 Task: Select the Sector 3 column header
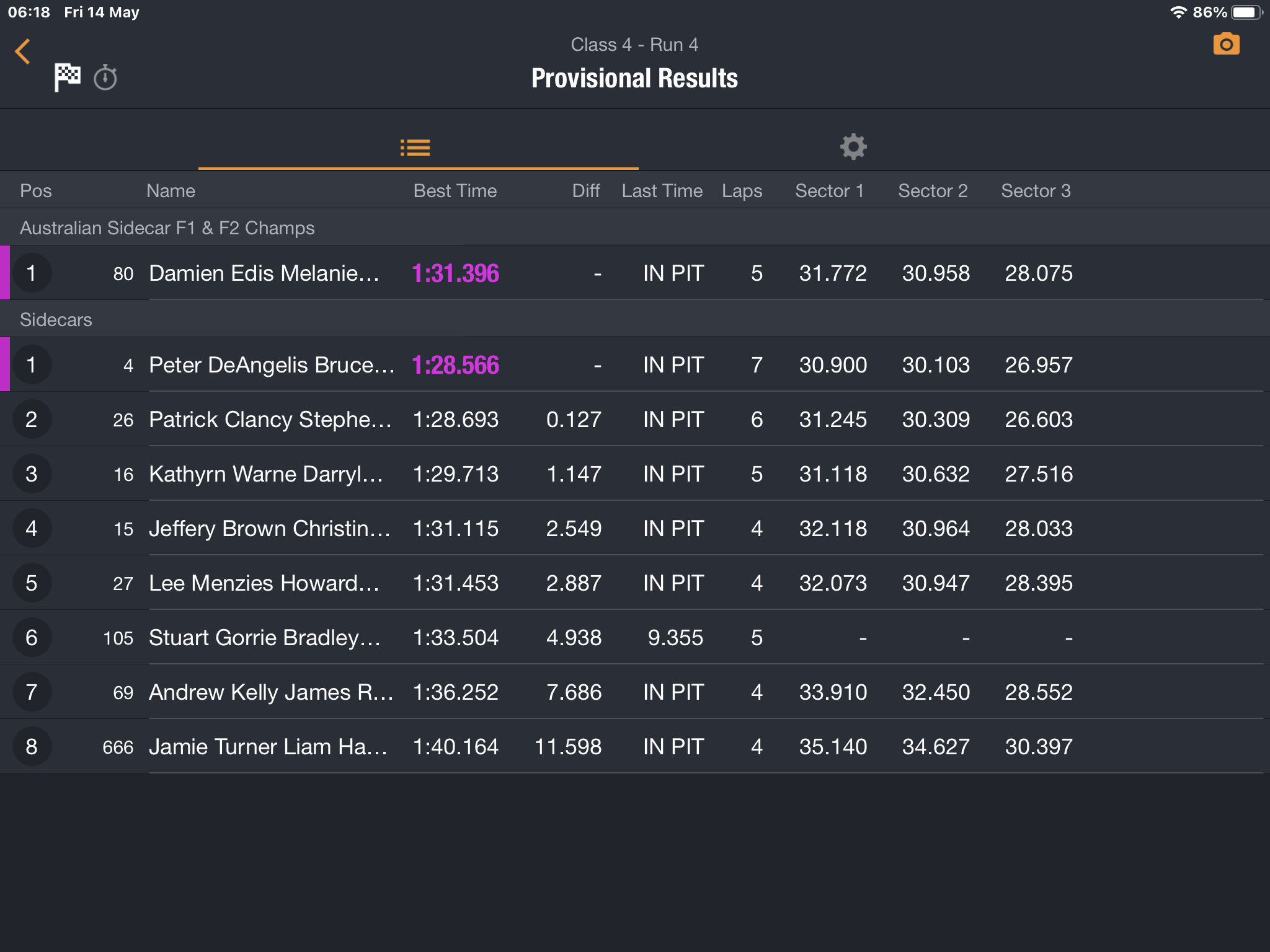[1036, 191]
